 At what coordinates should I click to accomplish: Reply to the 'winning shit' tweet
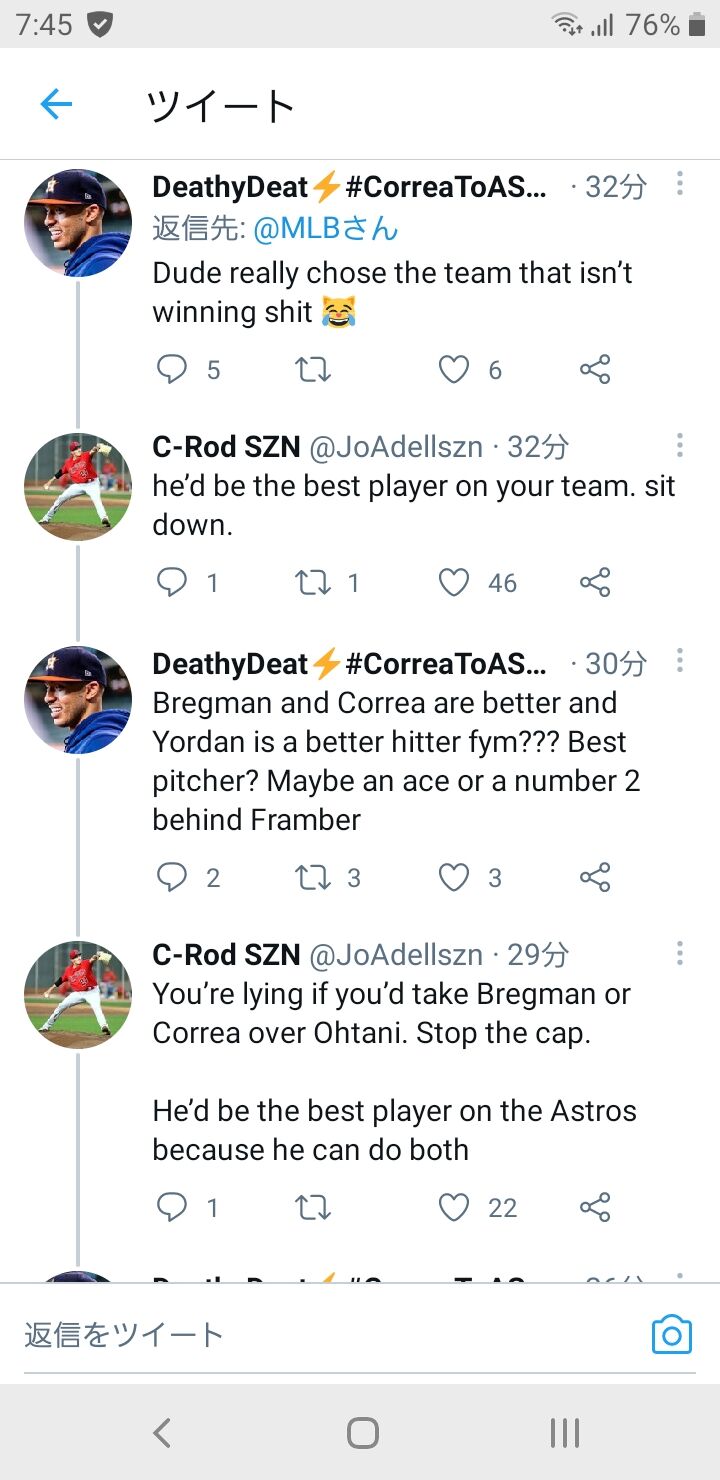(173, 370)
